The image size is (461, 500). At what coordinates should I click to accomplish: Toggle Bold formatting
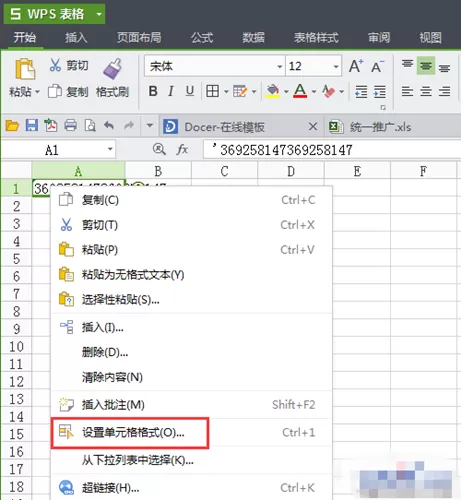[153, 91]
